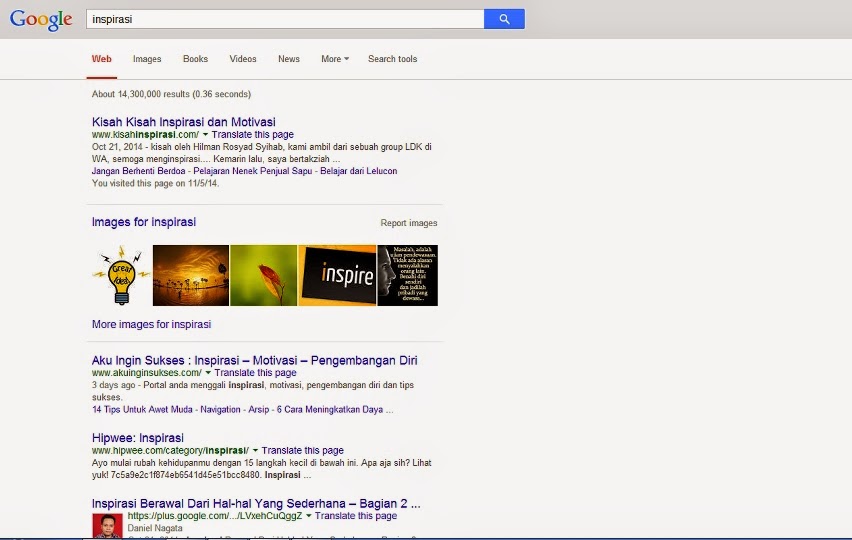Click the Daniel Nagata author name
The image size is (852, 540).
(x=155, y=528)
